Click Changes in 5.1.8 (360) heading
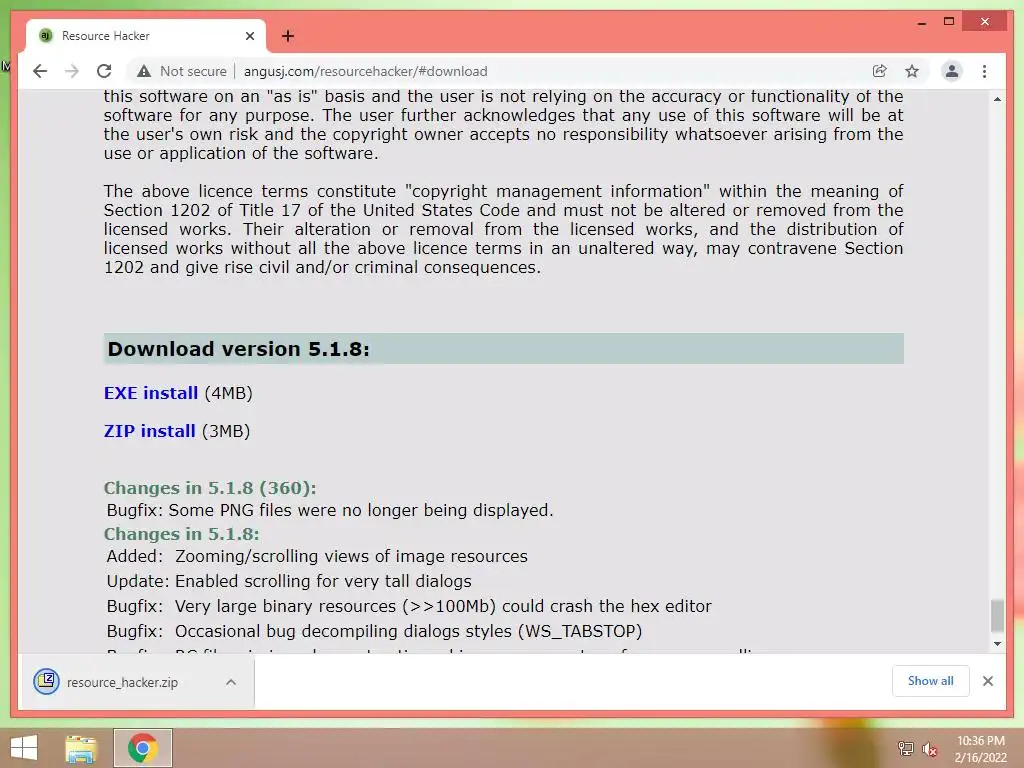Screen dimensions: 1024x768 [210, 488]
